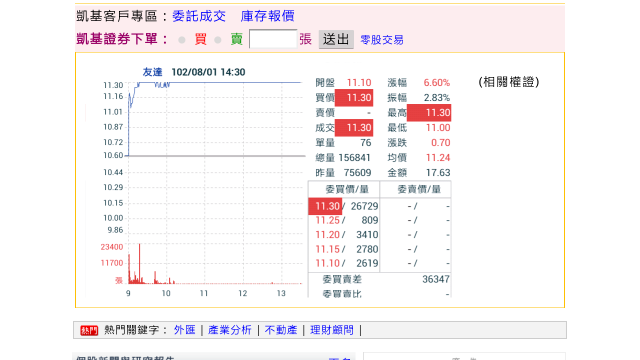The width and height of the screenshot is (640, 360).
Task: Open the 零股交易 link
Action: [x=382, y=40]
